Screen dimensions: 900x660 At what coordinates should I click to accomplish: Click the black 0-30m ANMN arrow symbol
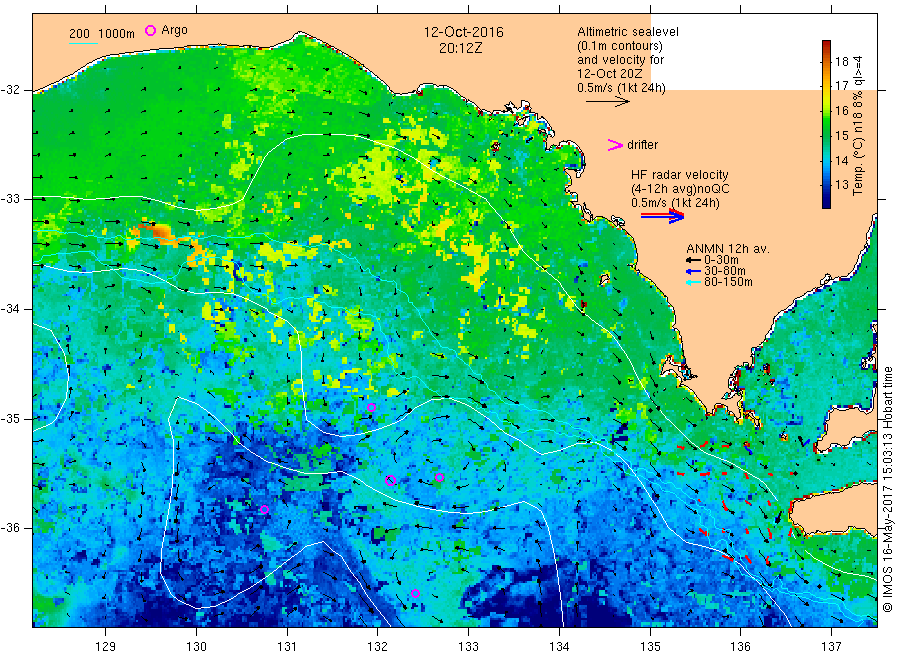[x=693, y=261]
